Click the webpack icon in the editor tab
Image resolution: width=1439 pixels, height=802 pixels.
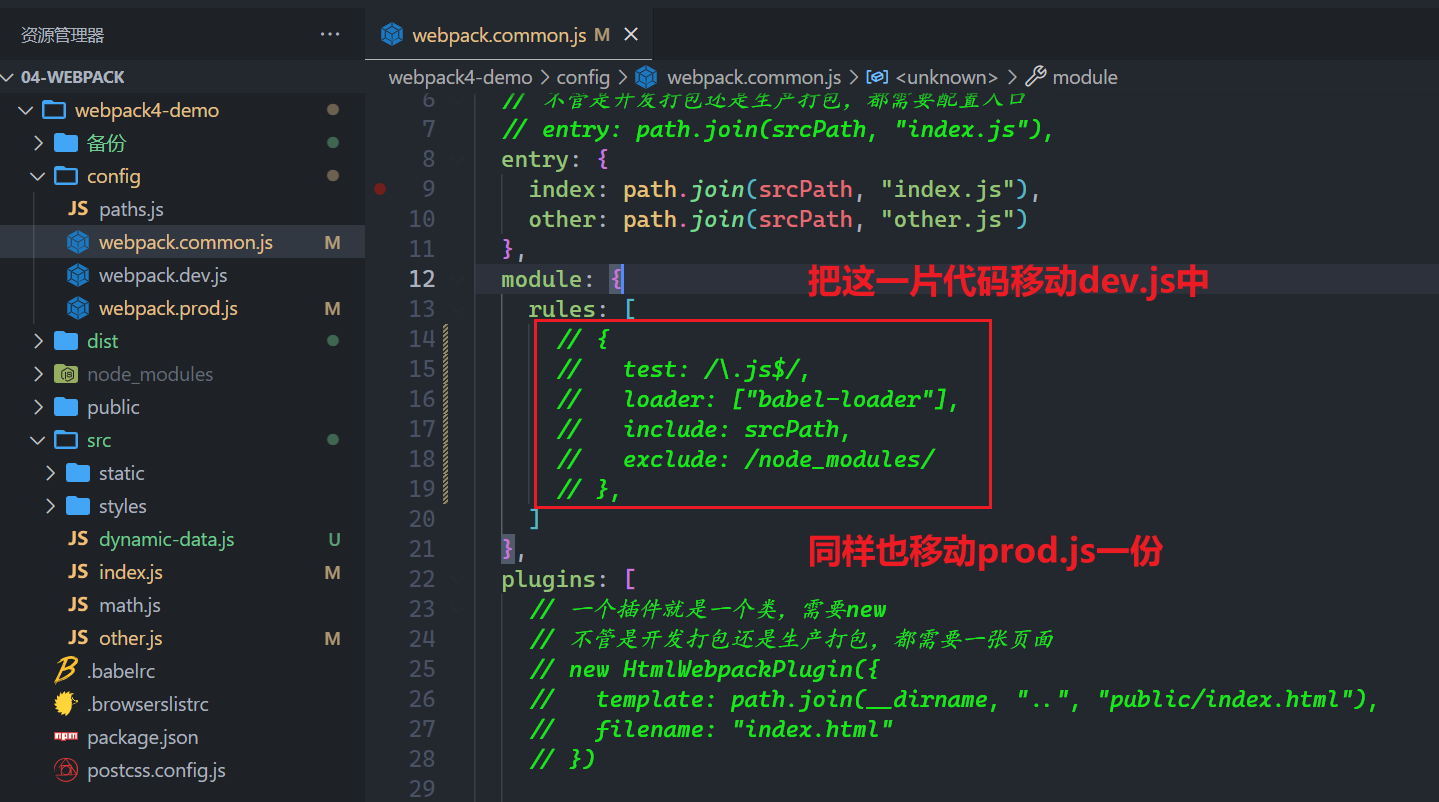point(393,35)
